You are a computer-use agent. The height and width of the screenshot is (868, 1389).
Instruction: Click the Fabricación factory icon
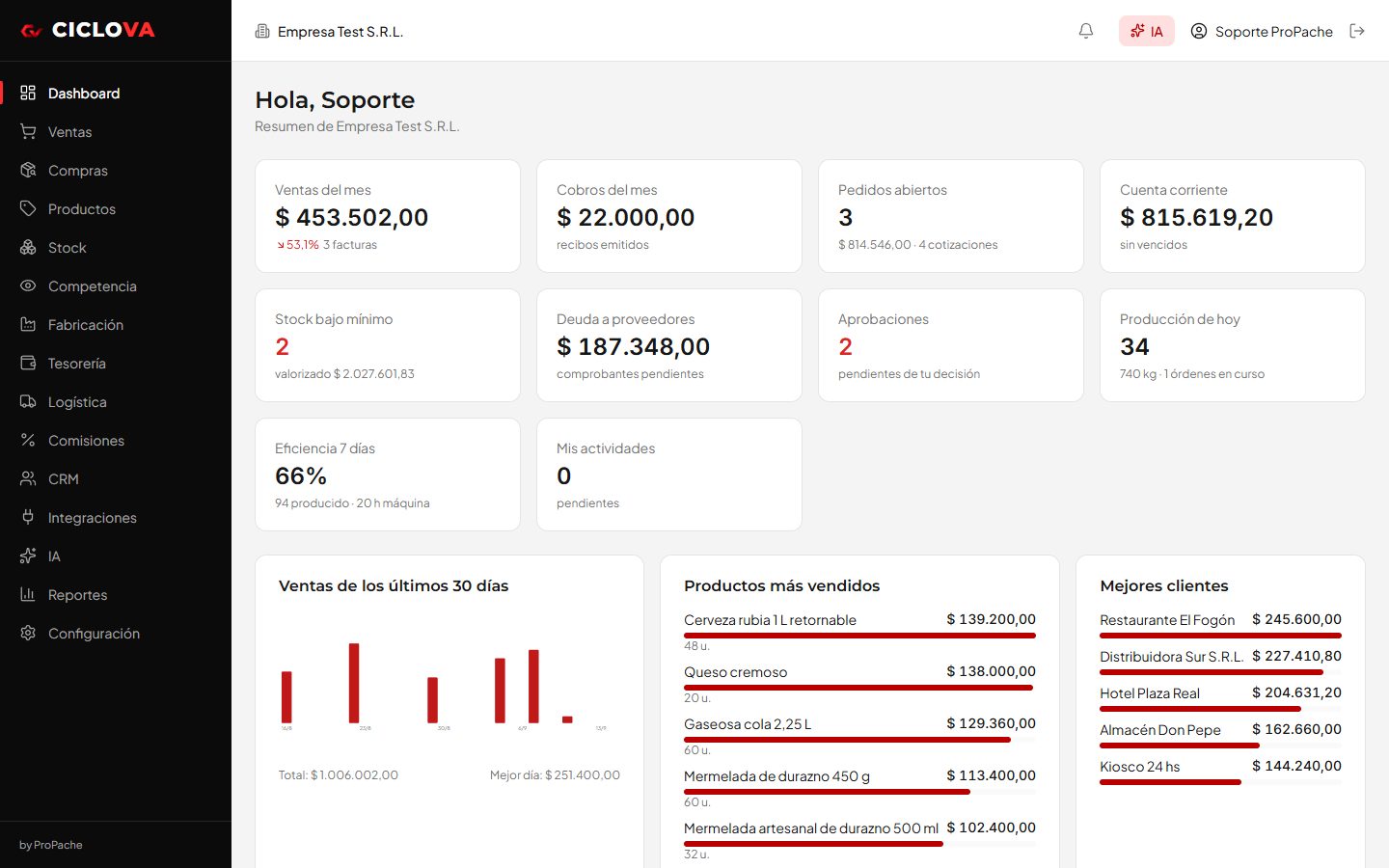click(28, 324)
